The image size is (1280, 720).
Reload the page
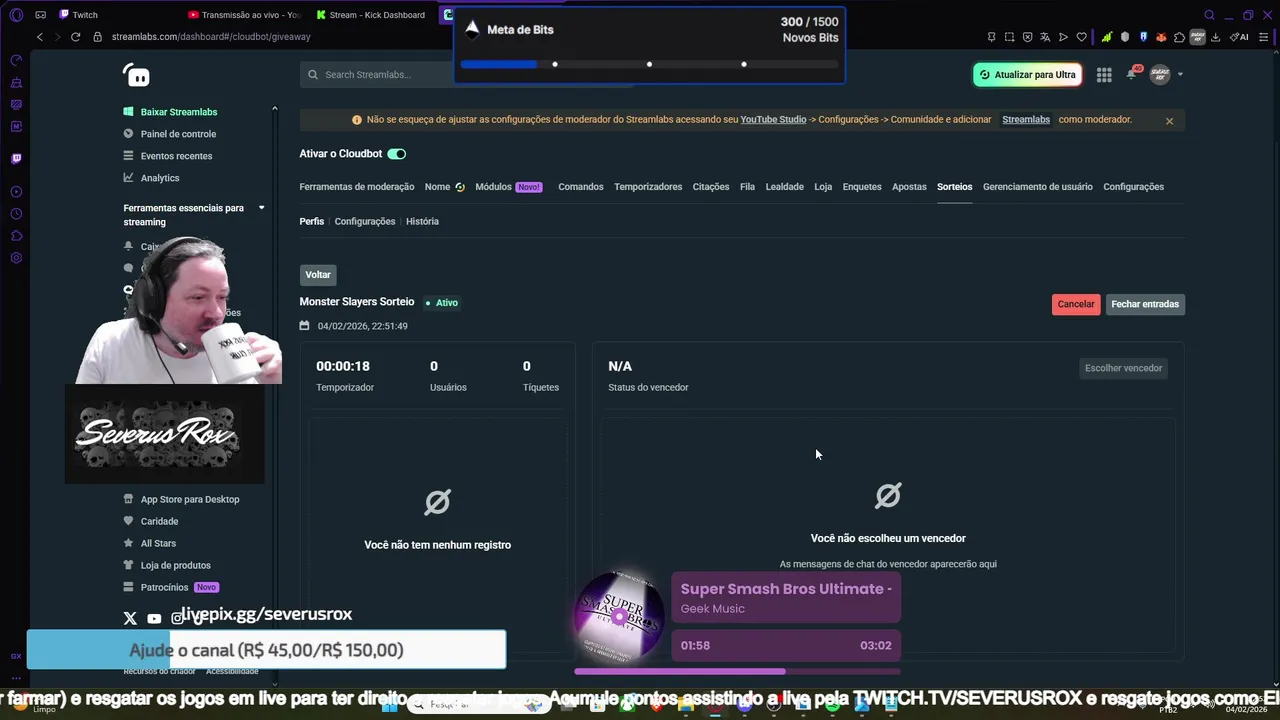(x=75, y=37)
